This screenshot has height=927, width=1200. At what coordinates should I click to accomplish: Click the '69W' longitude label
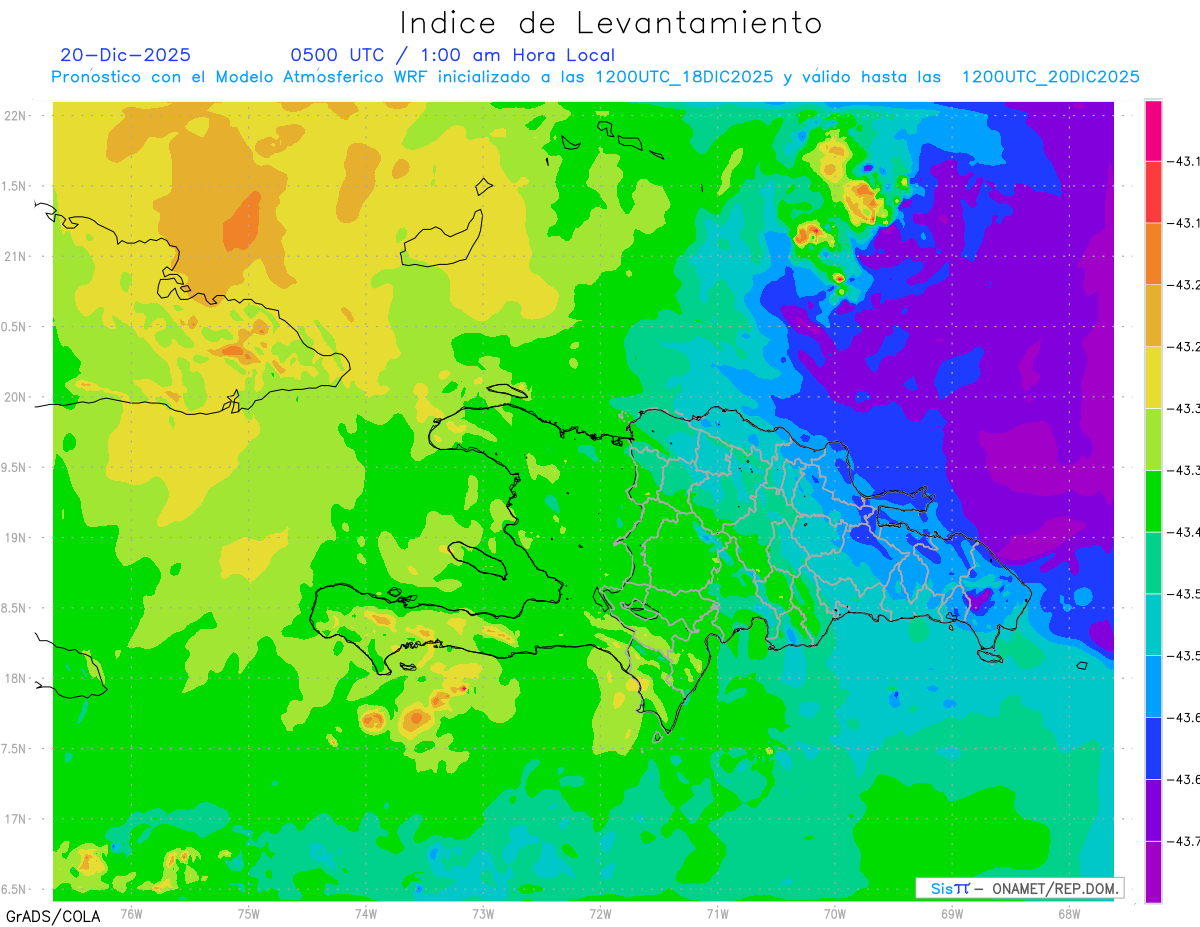951,914
